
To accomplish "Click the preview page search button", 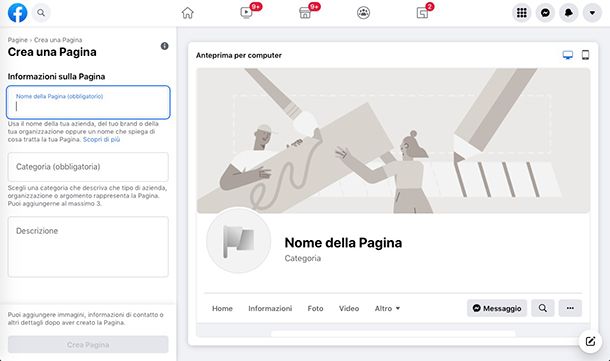I will click(543, 308).
